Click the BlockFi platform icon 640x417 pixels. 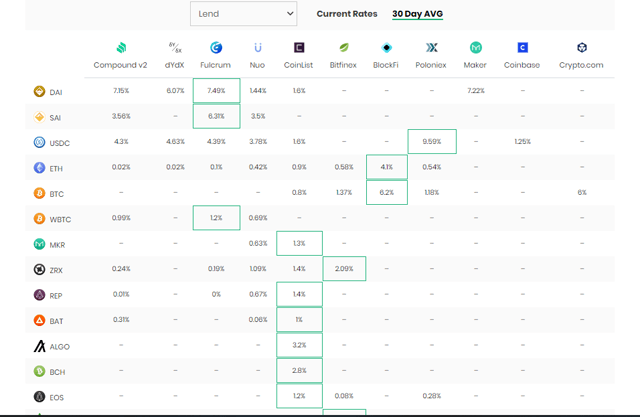386,48
